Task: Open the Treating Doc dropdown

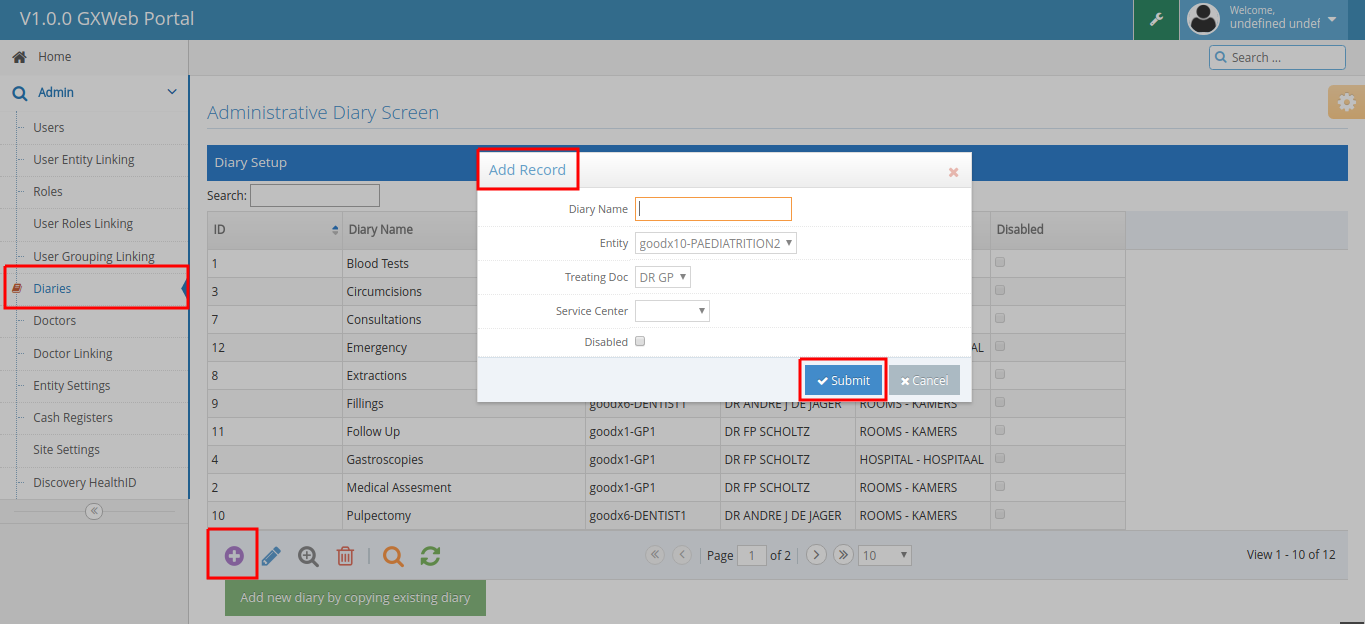Action: (663, 277)
